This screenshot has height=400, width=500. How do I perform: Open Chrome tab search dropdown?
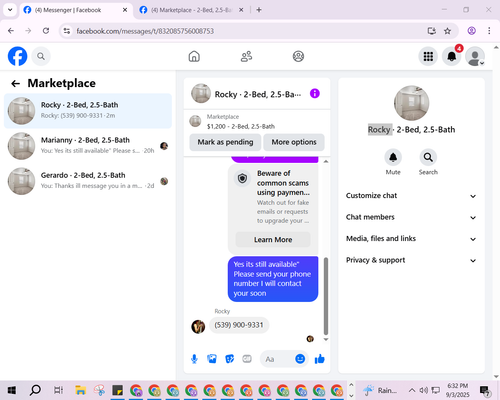10,10
